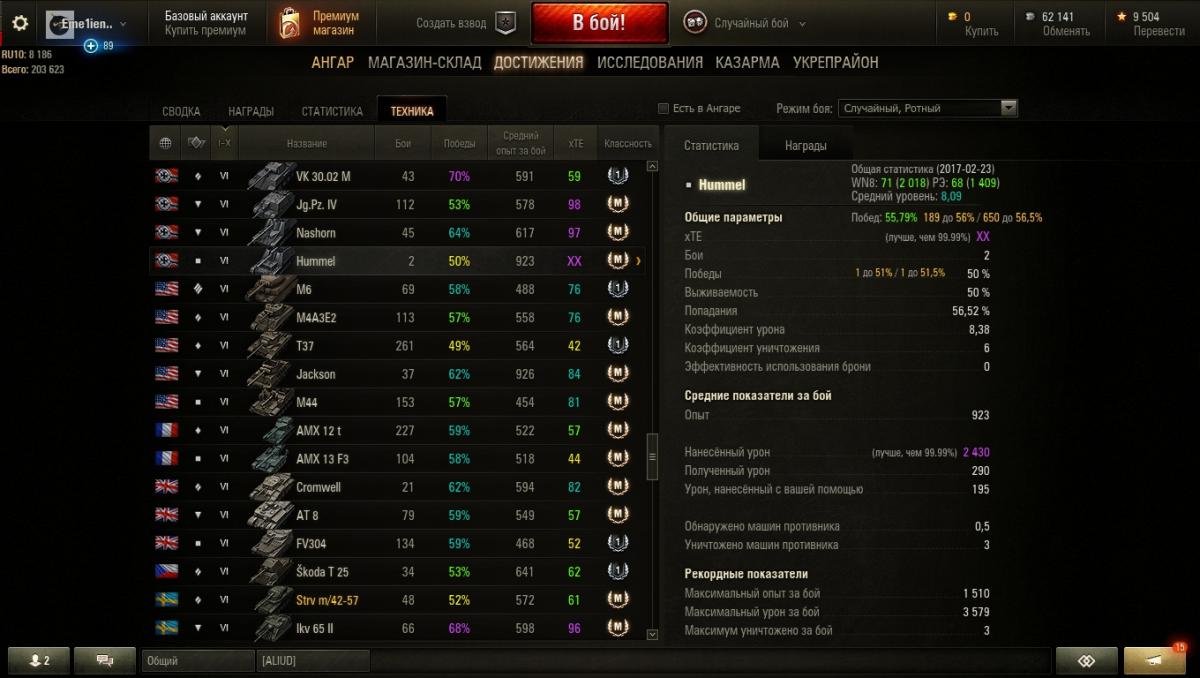Switch to the Статистика tab
Viewport: 1200px width, 678px height.
click(x=332, y=111)
